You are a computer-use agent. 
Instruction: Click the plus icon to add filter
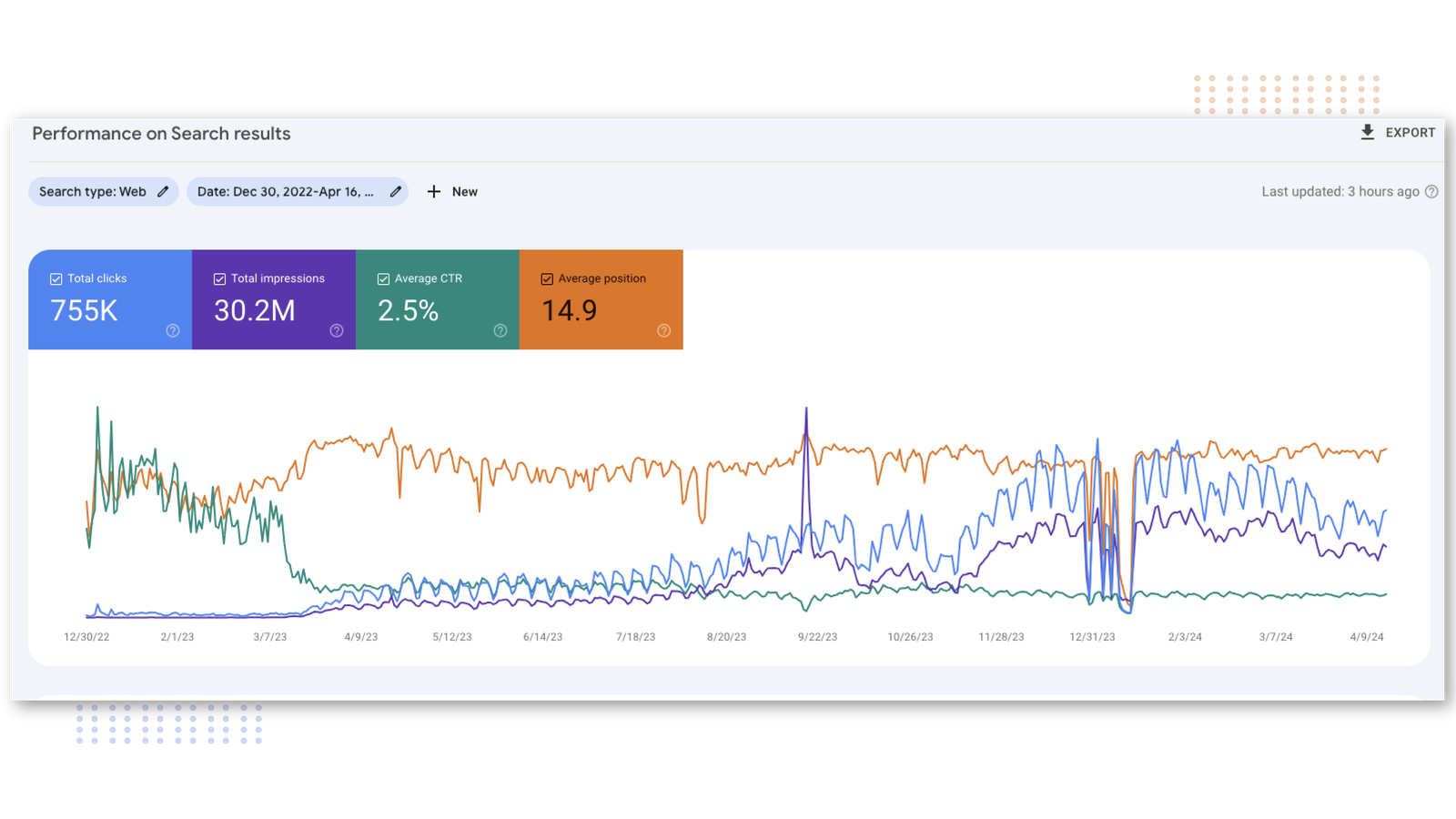[x=434, y=192]
